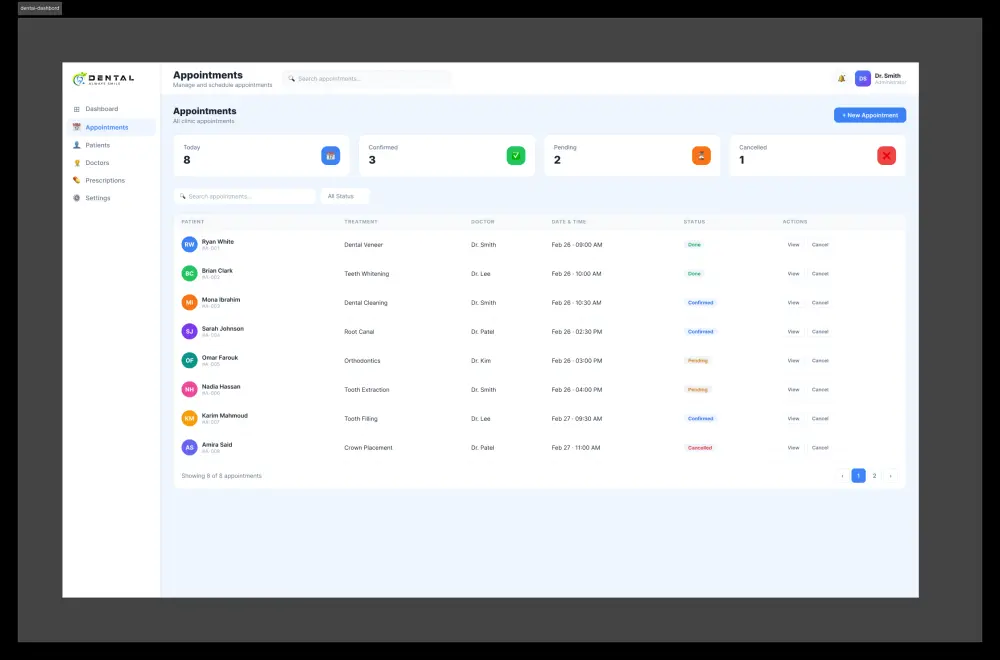The height and width of the screenshot is (660, 1000).
Task: Click View on Sarah Johnson's appointment
Action: point(793,331)
